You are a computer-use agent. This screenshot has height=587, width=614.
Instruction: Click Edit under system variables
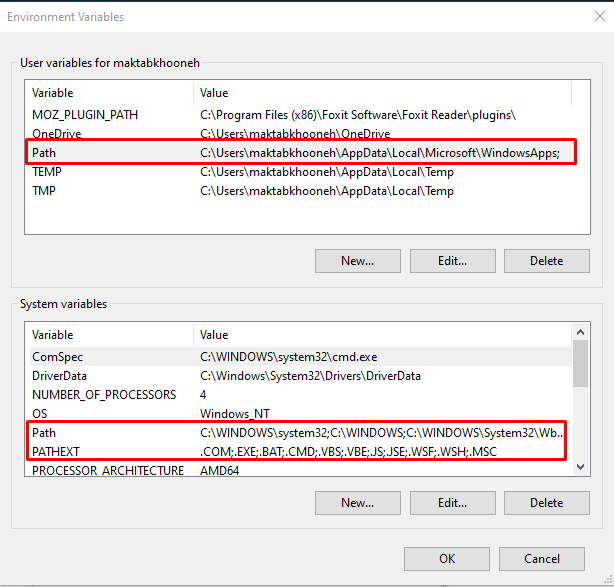pos(452,502)
